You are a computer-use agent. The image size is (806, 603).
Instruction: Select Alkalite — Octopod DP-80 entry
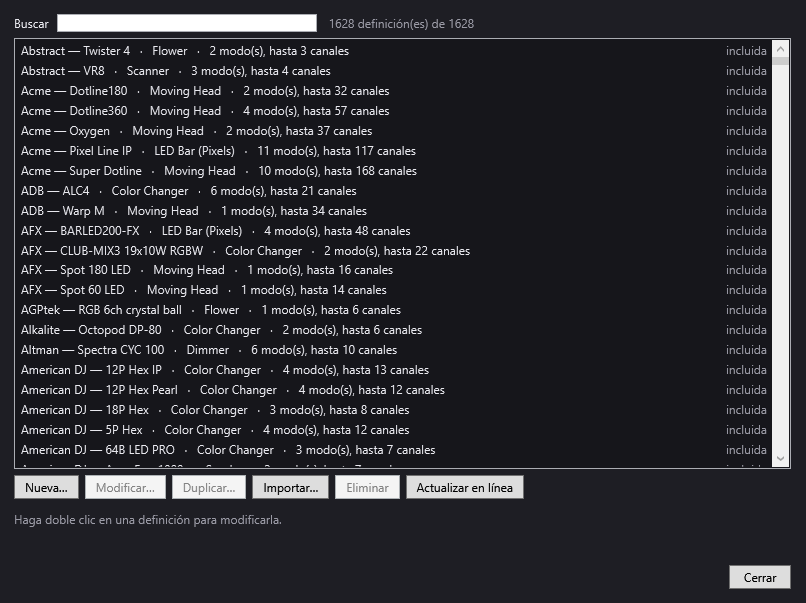click(x=393, y=331)
